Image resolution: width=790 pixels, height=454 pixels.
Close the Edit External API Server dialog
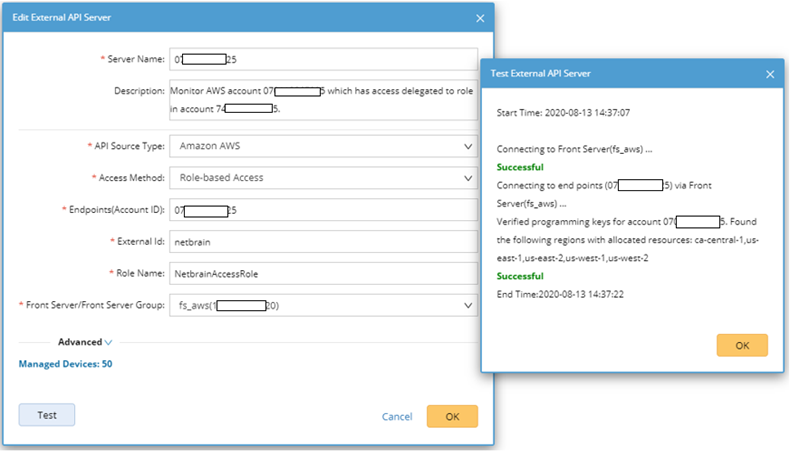tap(480, 18)
